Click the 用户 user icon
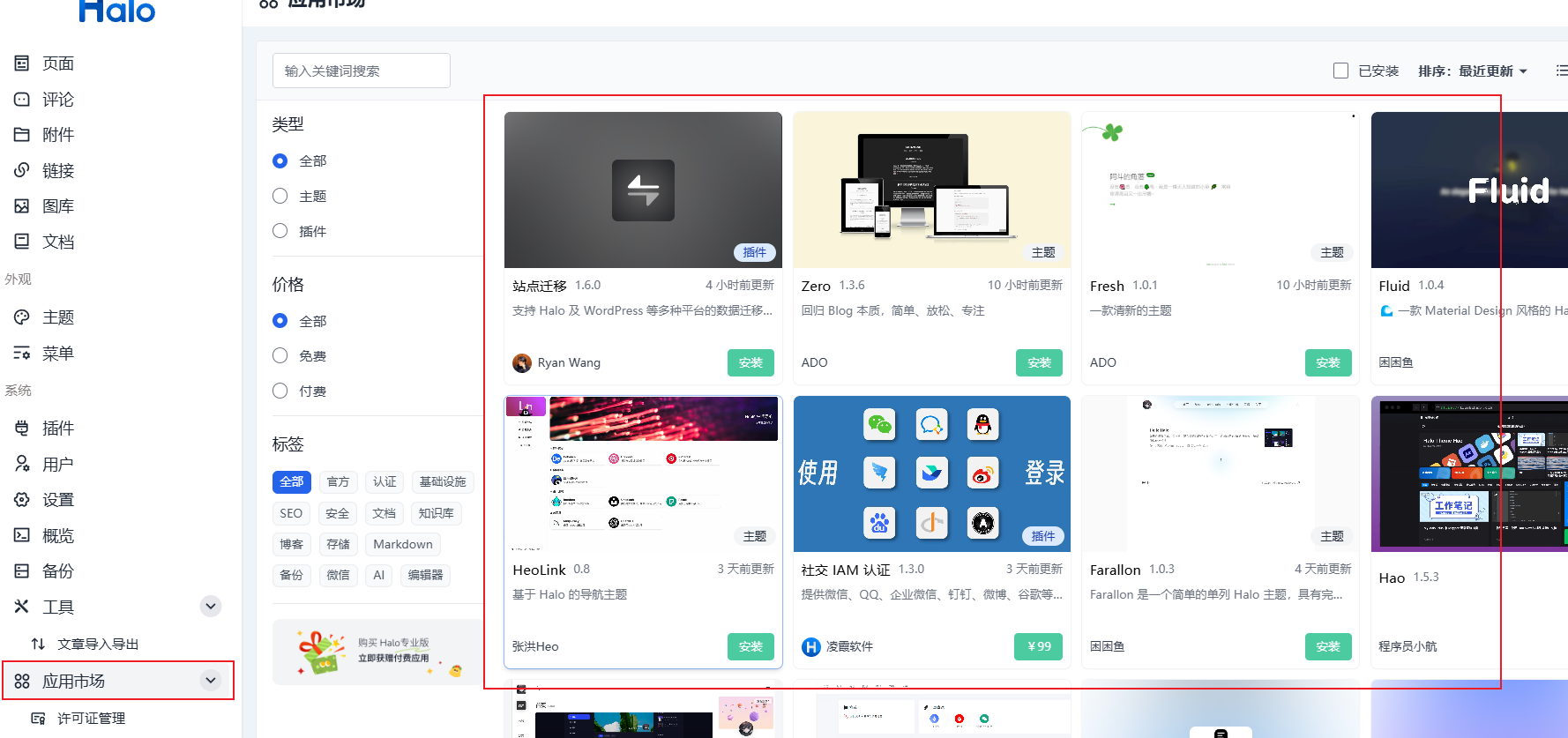 (x=22, y=464)
